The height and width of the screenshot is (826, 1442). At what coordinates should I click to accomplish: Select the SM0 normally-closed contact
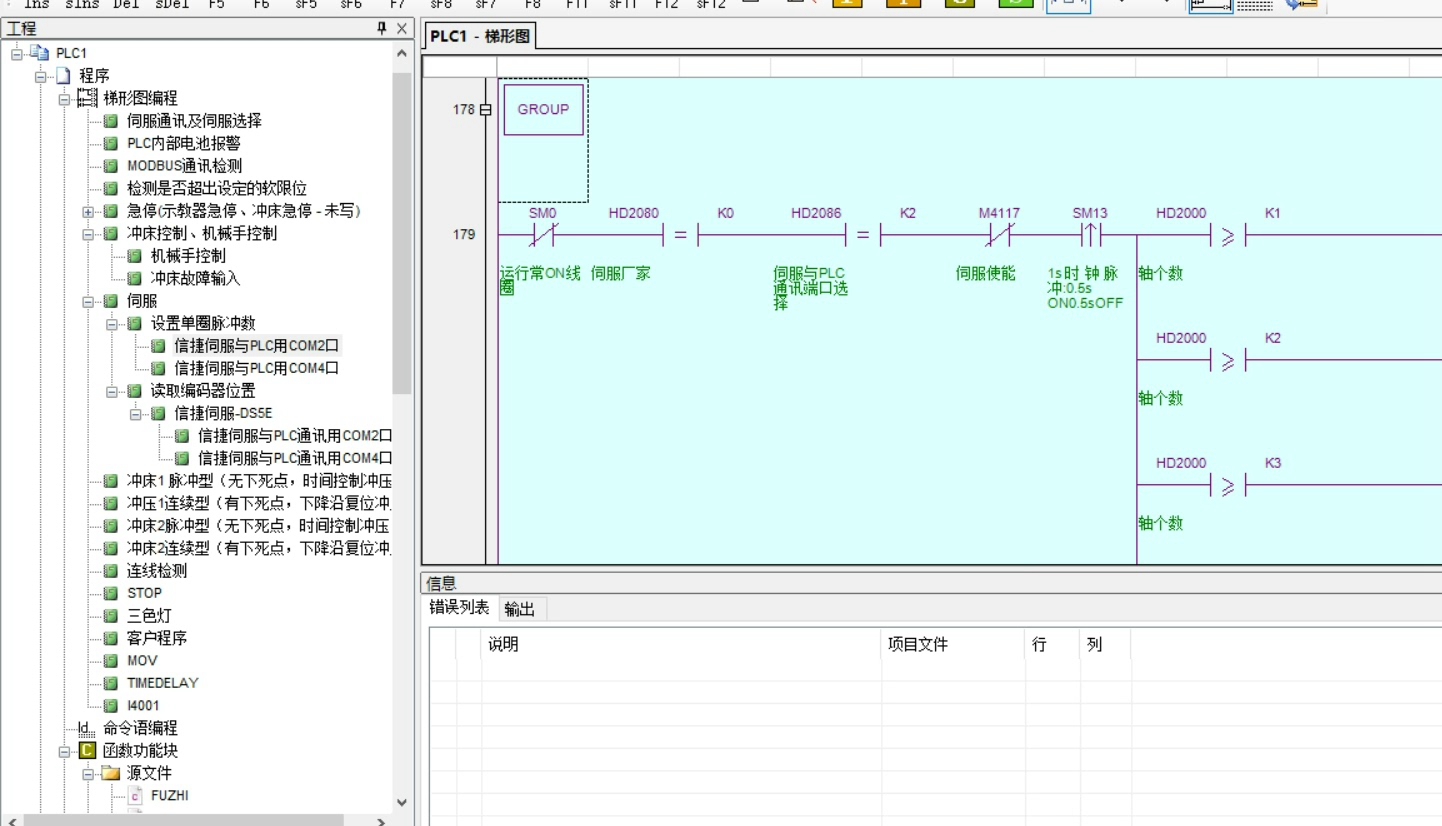pos(543,235)
